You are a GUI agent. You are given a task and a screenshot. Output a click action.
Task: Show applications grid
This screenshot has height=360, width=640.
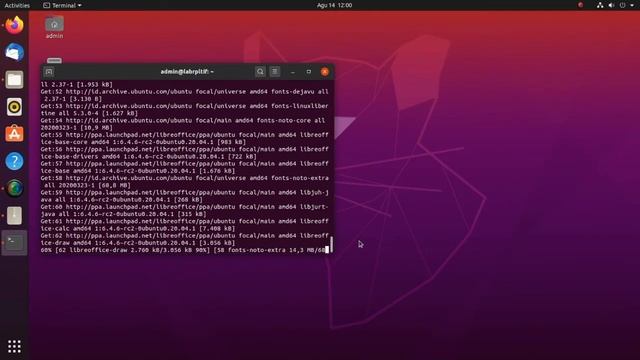14,347
